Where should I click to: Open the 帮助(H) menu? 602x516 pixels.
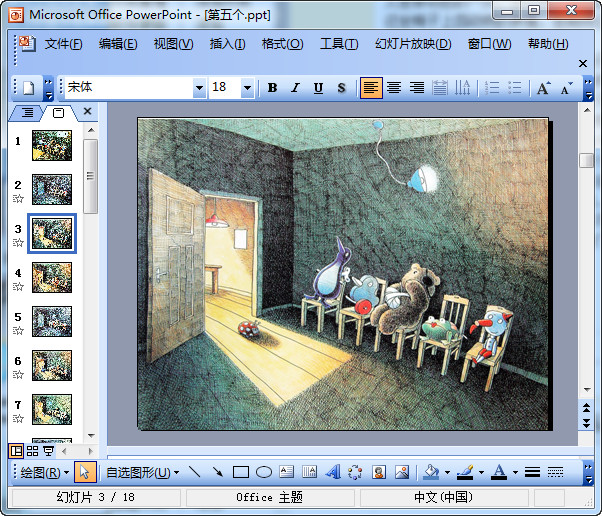click(548, 44)
